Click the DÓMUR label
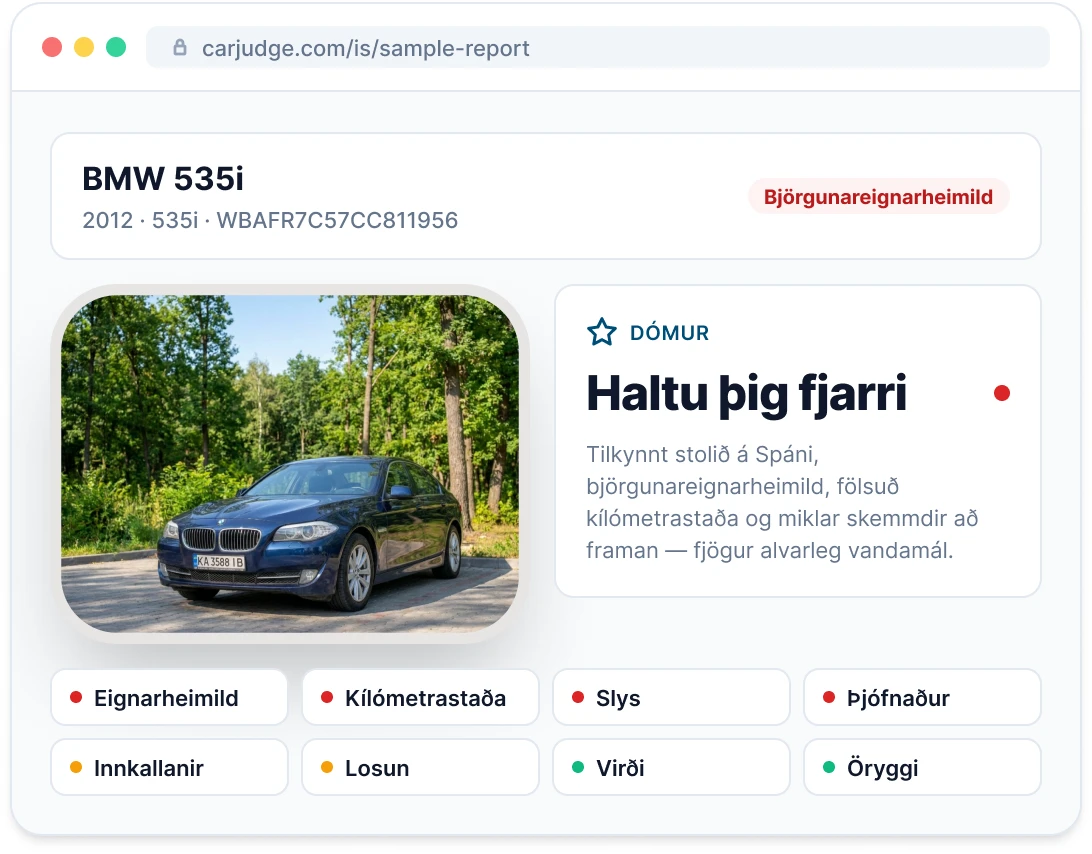This screenshot has width=1092, height=854. [x=669, y=333]
